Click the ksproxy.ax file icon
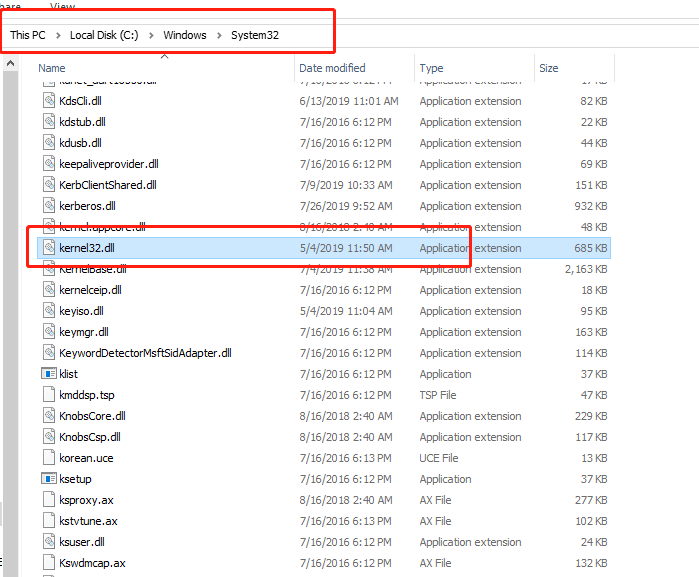 pos(49,499)
